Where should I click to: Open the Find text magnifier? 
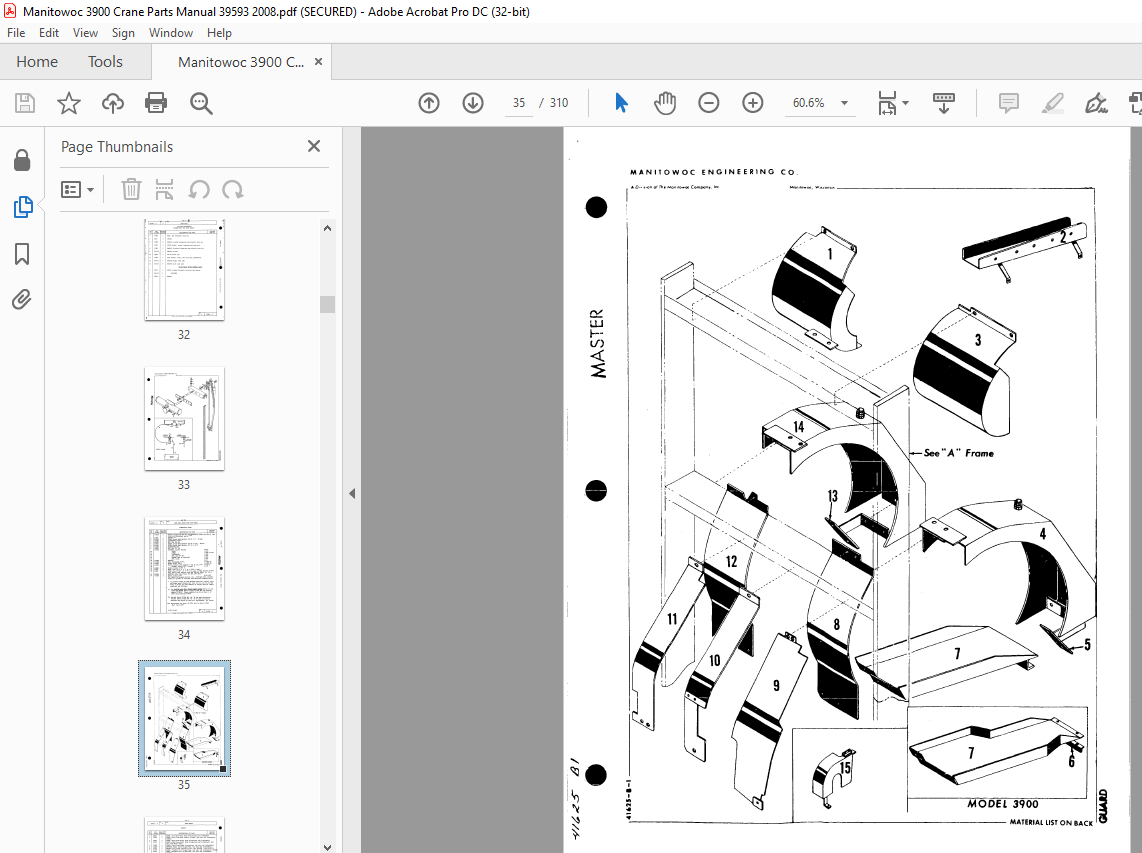pyautogui.click(x=201, y=103)
